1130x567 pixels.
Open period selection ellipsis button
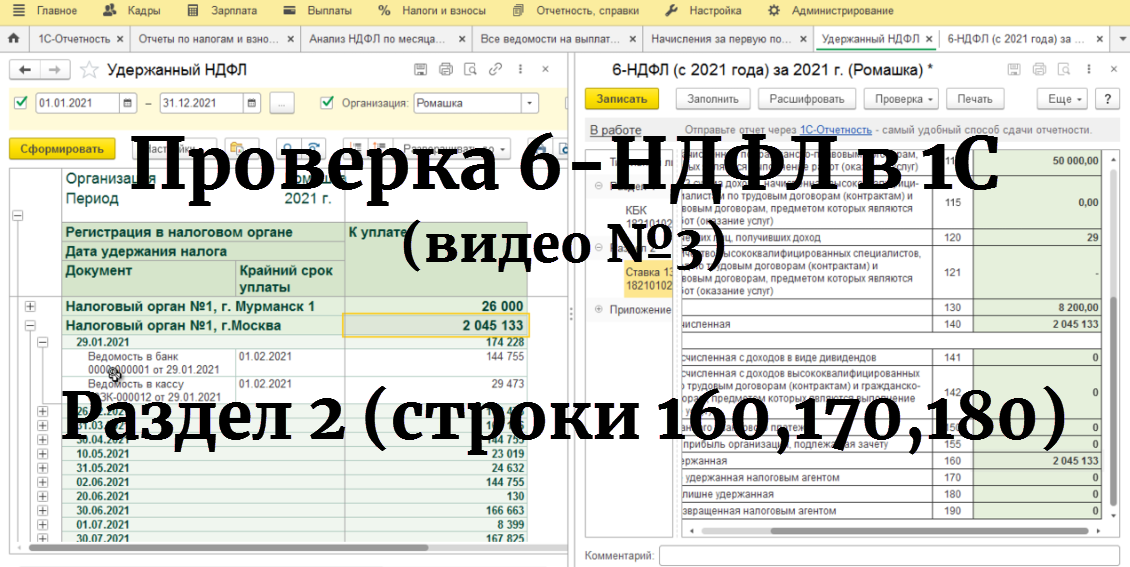pos(281,103)
